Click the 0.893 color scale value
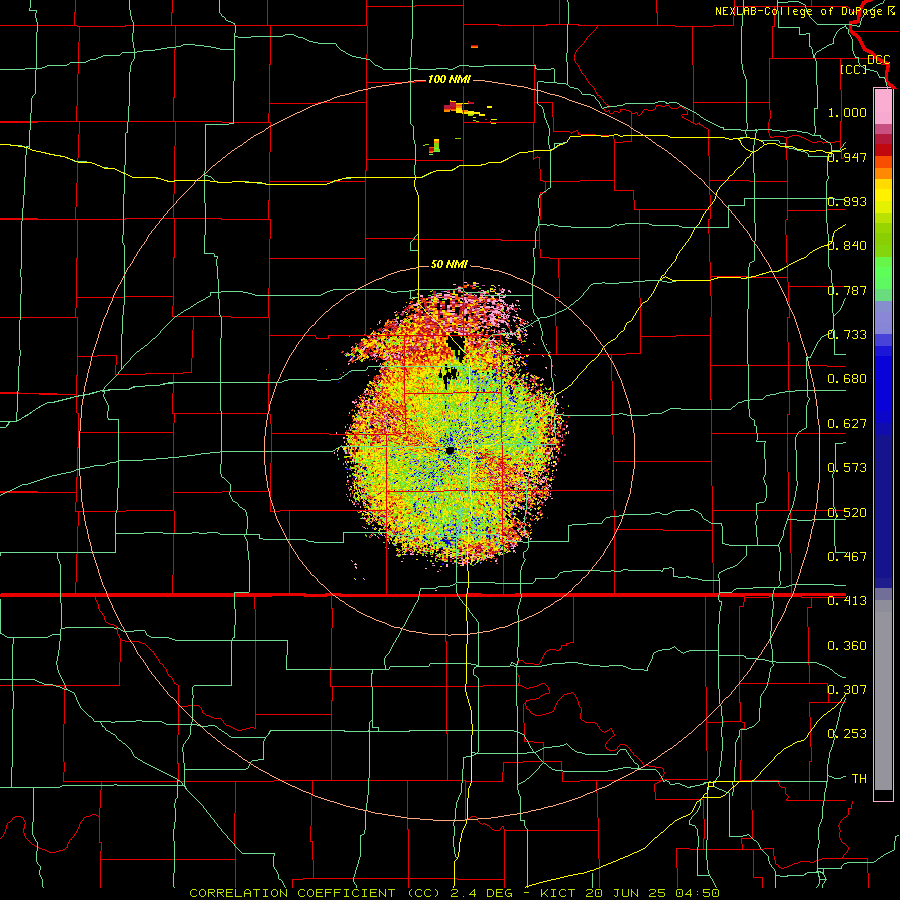Image resolution: width=900 pixels, height=900 pixels. tap(847, 201)
